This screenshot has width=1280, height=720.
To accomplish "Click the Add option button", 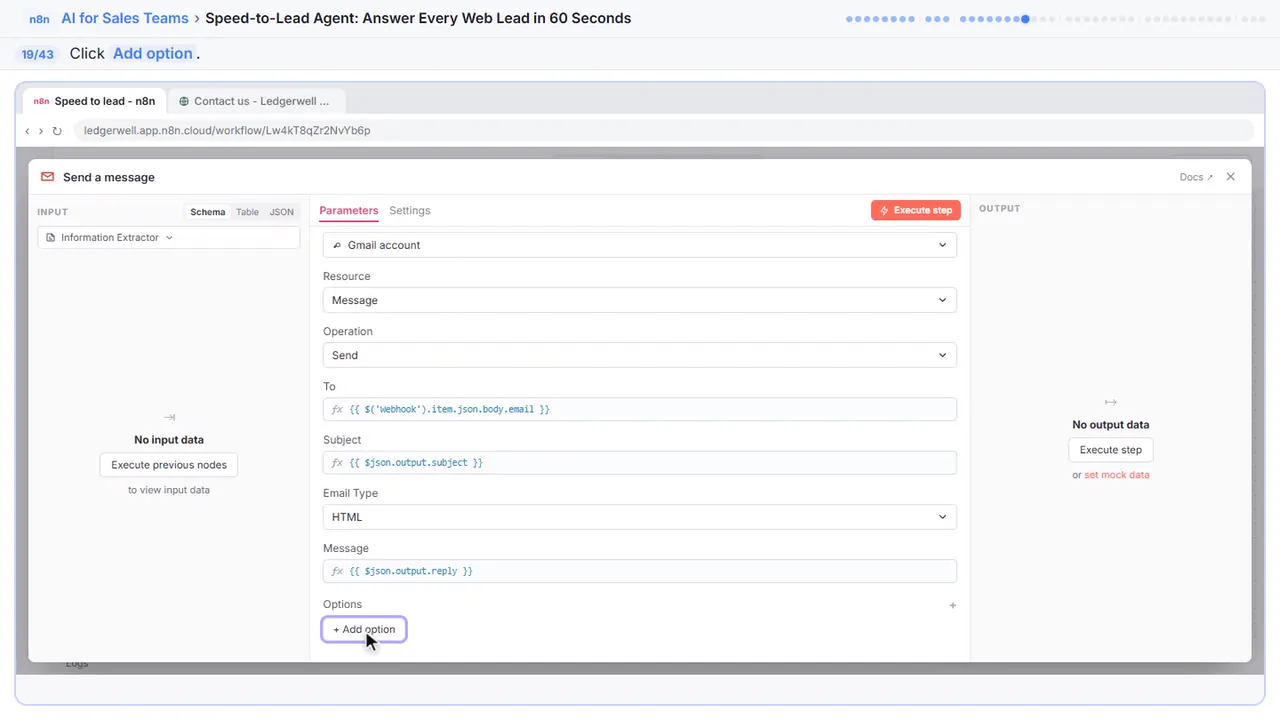I will [364, 629].
